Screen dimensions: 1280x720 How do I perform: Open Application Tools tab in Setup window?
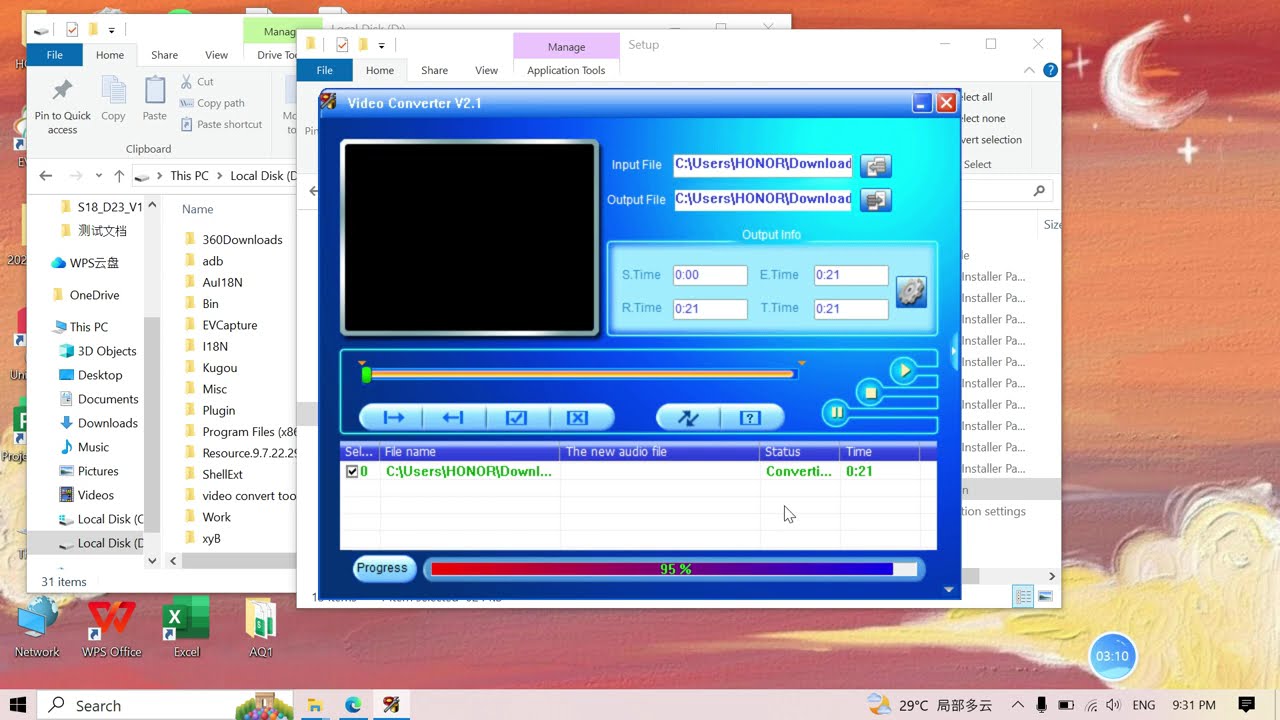566,70
